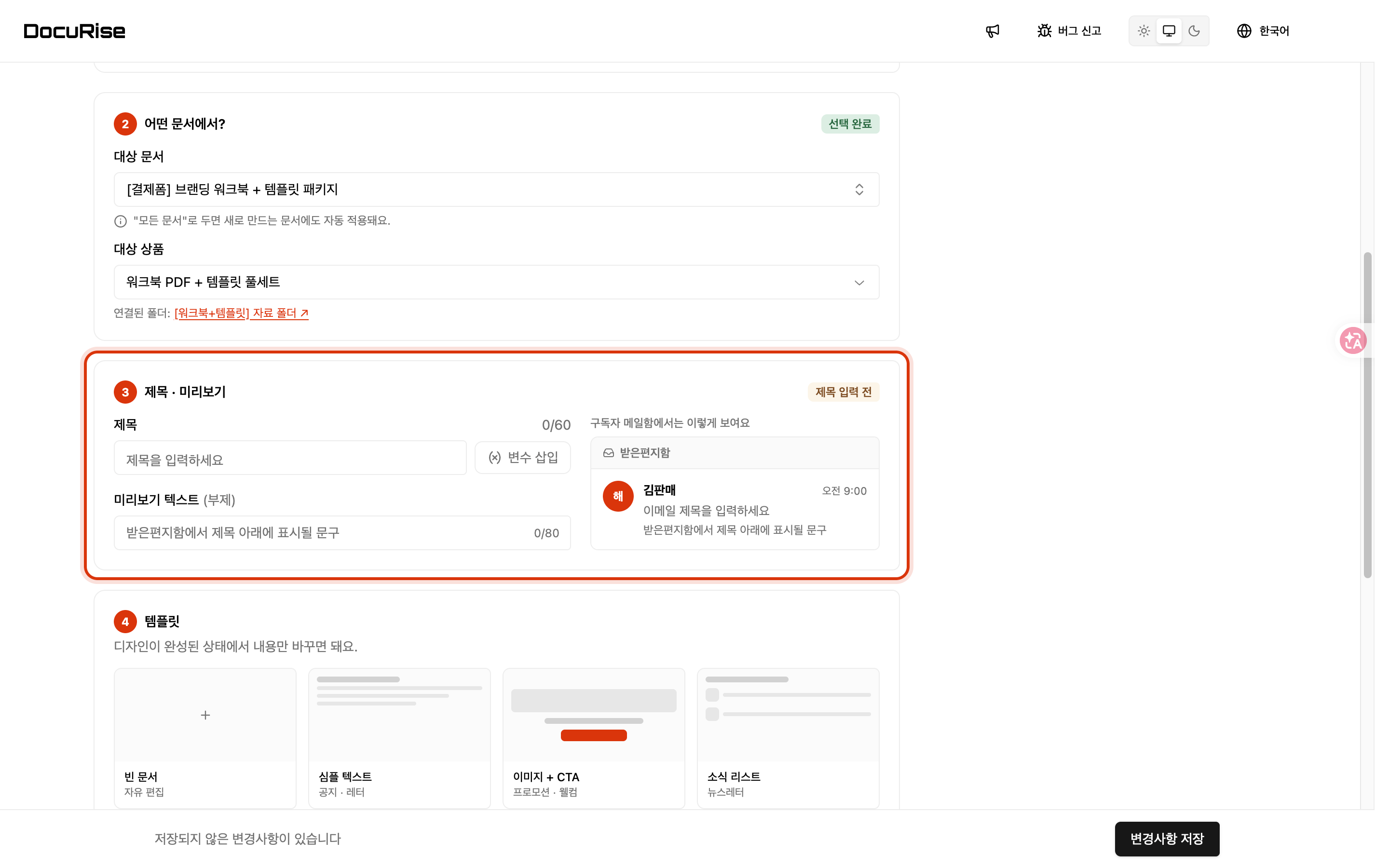Viewport: 1389px width, 868px height.
Task: Click the 제목 입력 전 status badge
Action: 843,392
